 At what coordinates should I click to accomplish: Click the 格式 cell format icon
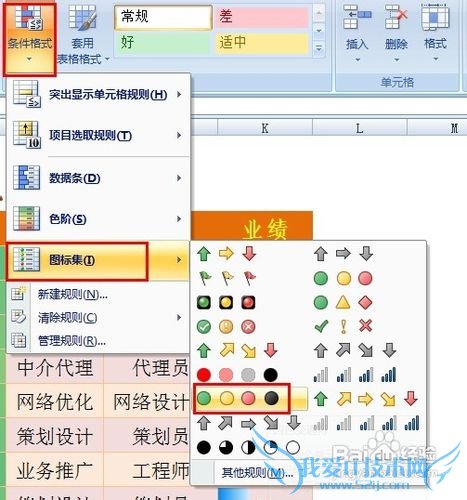435,17
